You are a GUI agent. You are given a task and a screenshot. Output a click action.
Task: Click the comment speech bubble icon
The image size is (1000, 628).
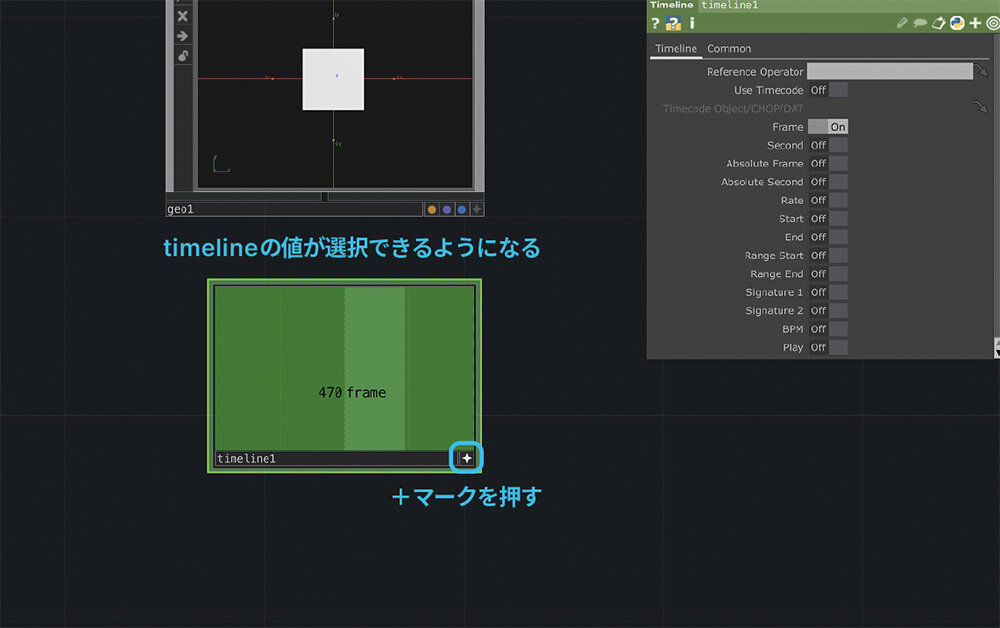[919, 23]
